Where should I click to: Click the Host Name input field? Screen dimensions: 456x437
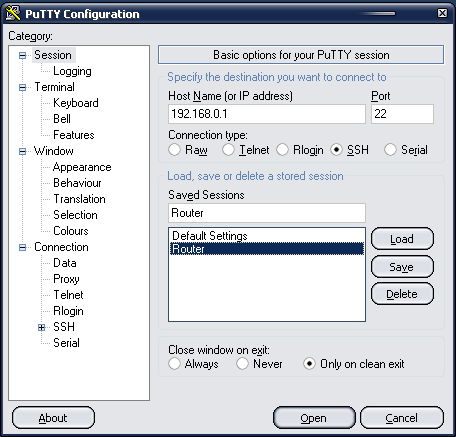267,114
